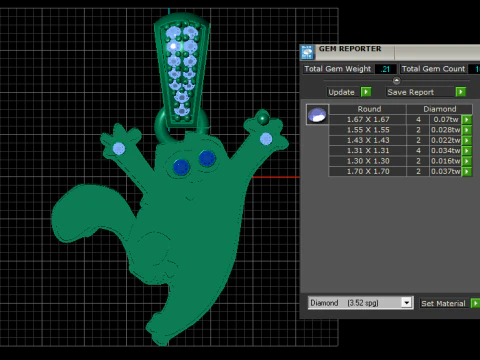This screenshot has width=480, height=360.
Task: Click the GEM REPORTER title
Action: (x=350, y=49)
